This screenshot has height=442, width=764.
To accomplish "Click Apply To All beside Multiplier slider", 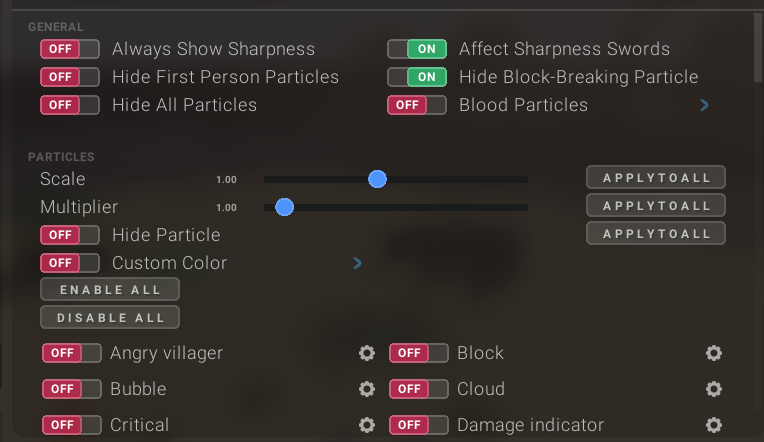I will (x=655, y=206).
